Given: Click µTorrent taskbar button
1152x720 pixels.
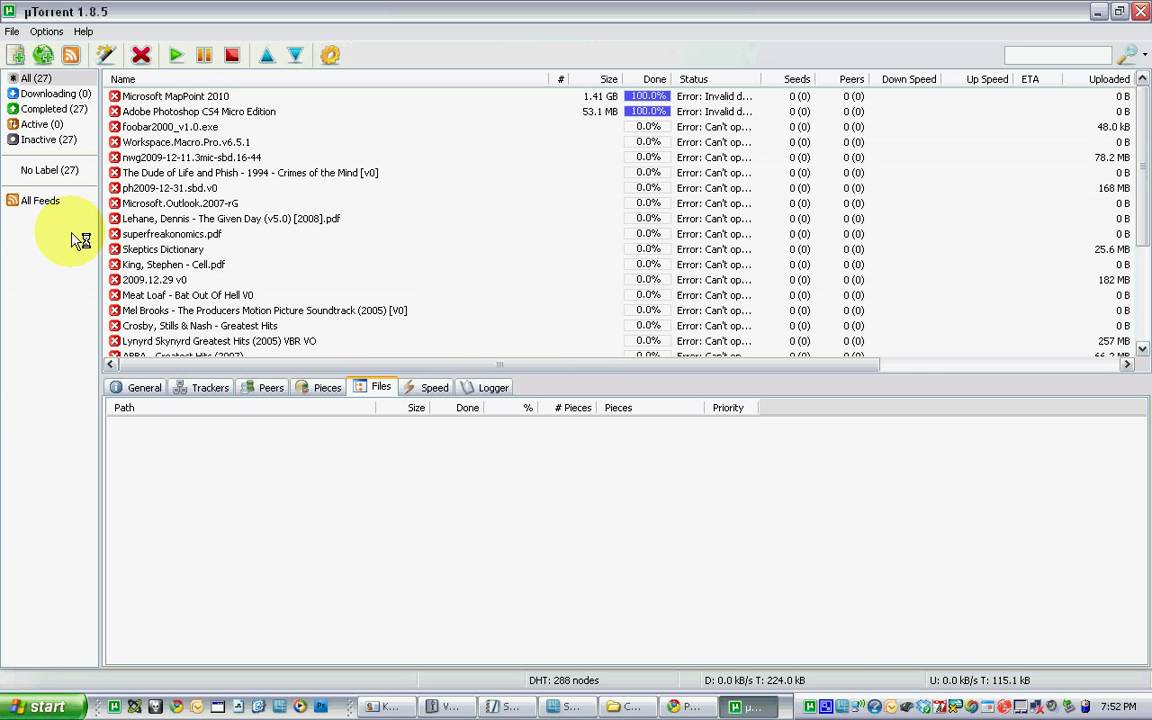Looking at the screenshot, I should tap(746, 707).
